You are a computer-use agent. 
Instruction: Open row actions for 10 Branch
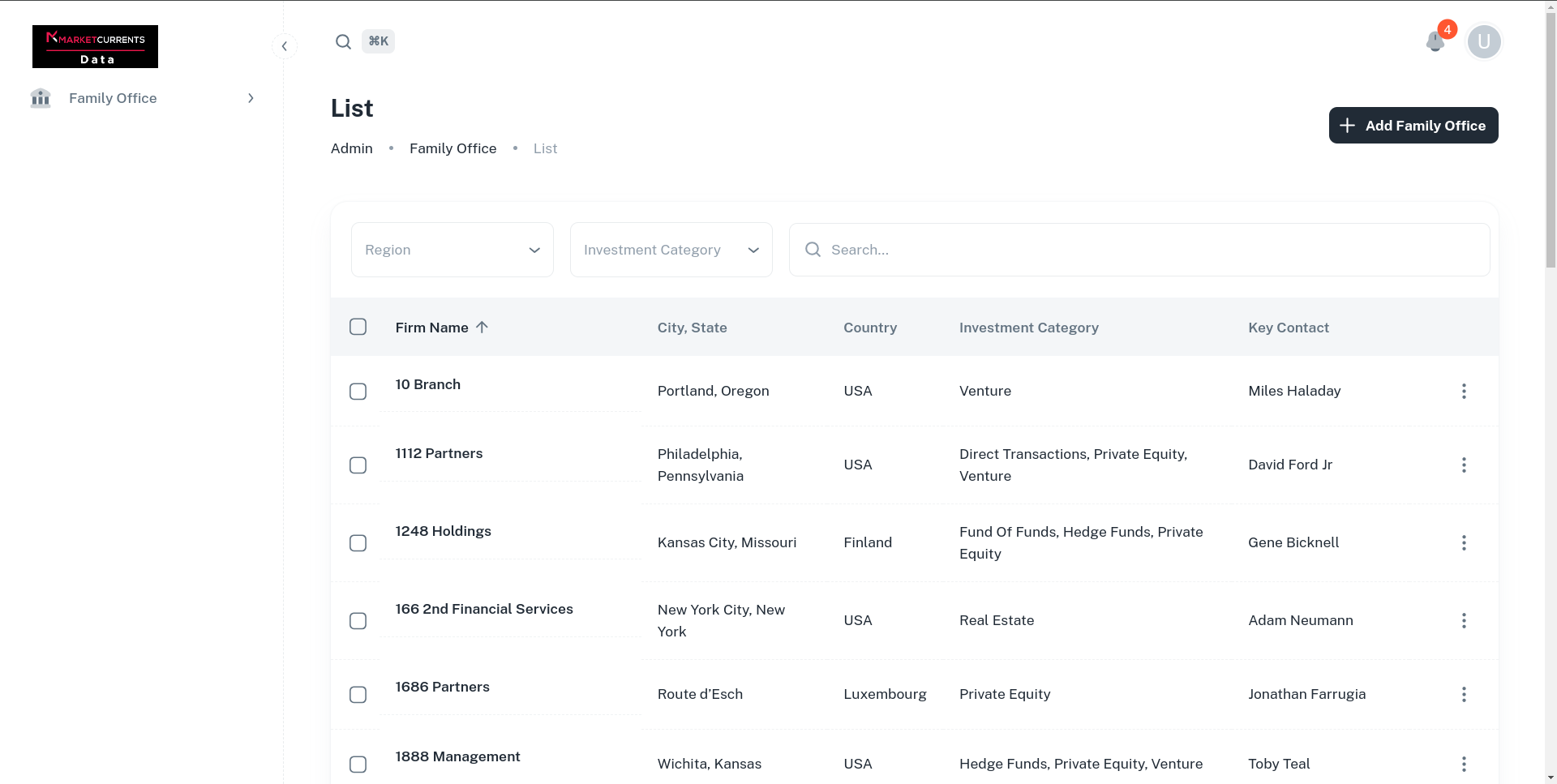pyautogui.click(x=1463, y=392)
